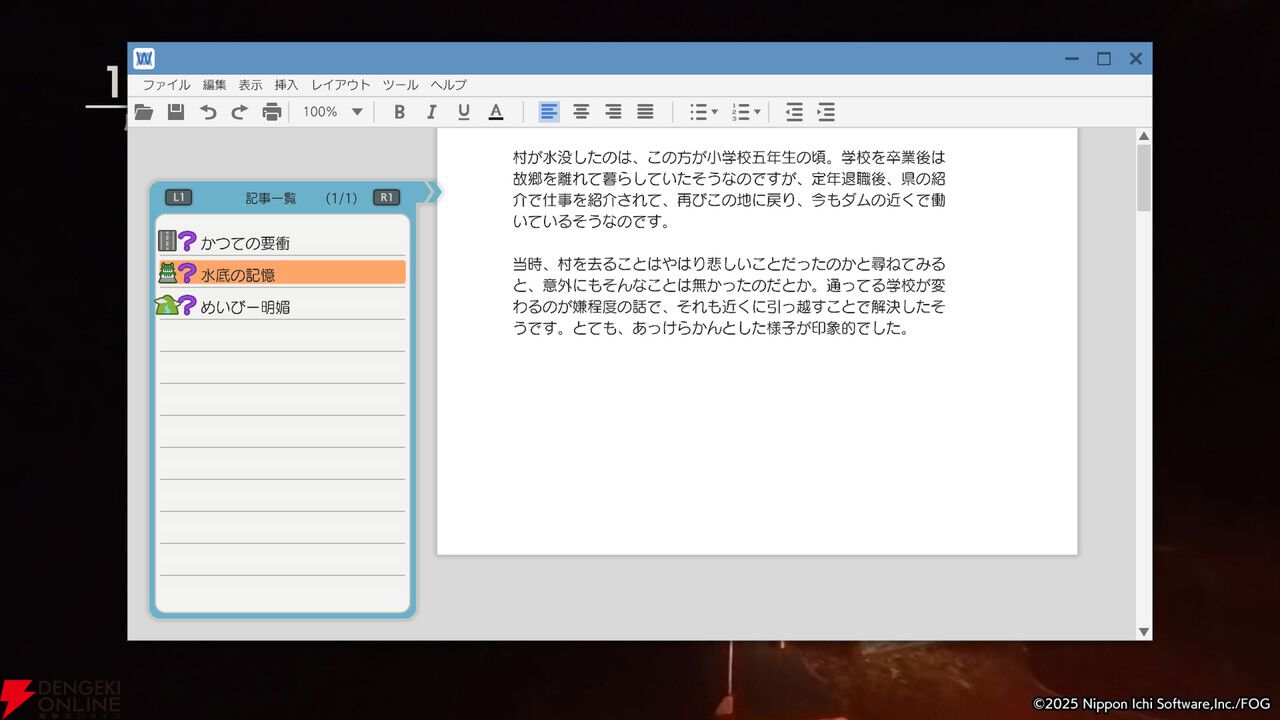Screen dimensions: 1280x720
Task: Decrease indent with the toolbar icon
Action: (x=794, y=112)
